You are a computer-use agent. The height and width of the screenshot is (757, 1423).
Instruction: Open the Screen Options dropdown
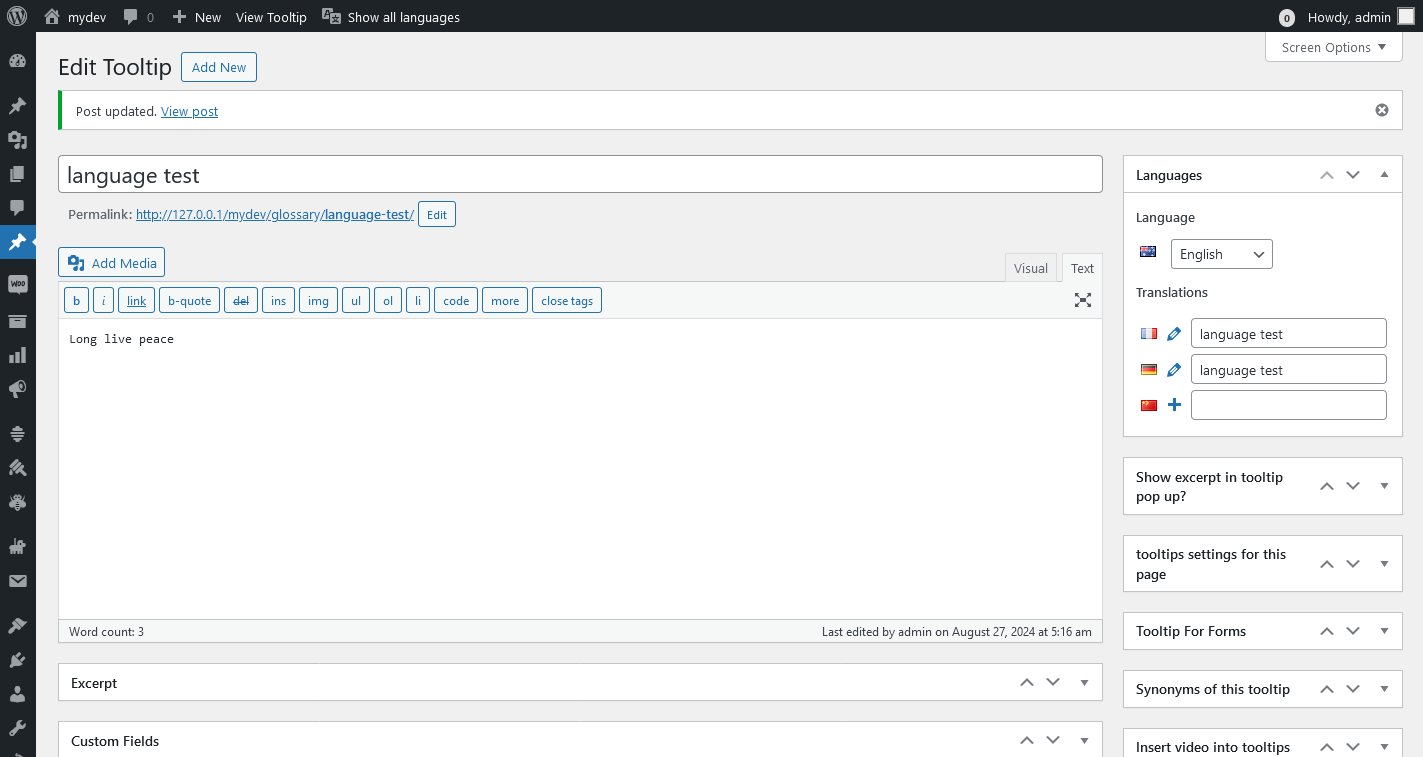[1333, 47]
